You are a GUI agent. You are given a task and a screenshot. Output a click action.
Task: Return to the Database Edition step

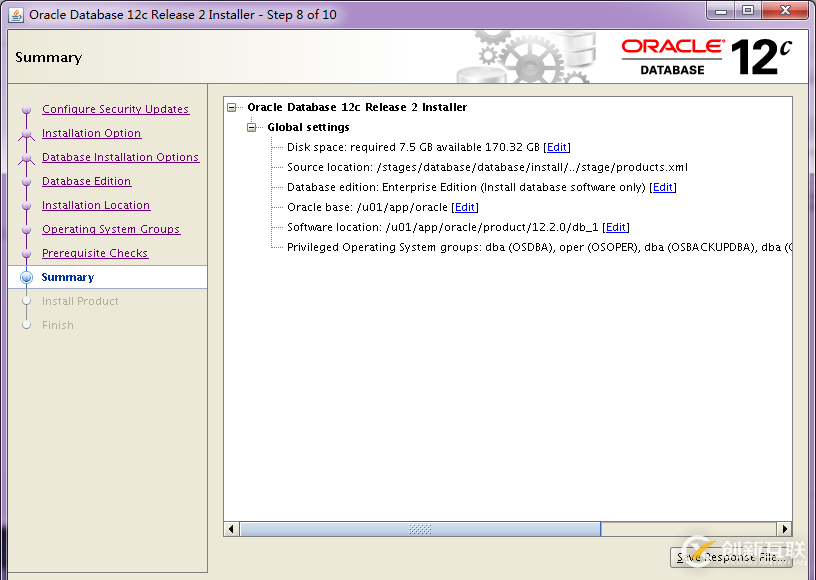tap(86, 181)
